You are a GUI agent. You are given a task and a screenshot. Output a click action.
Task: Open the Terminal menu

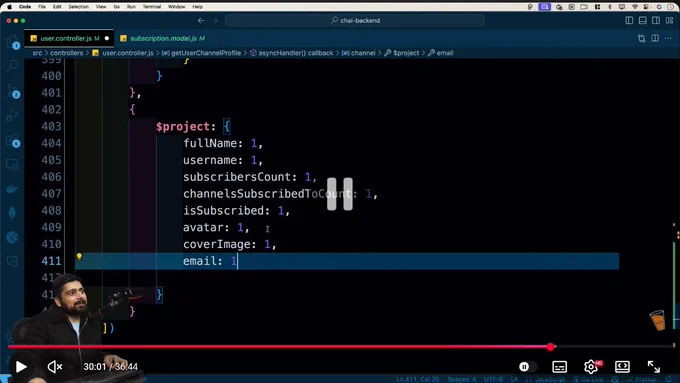click(x=152, y=7)
